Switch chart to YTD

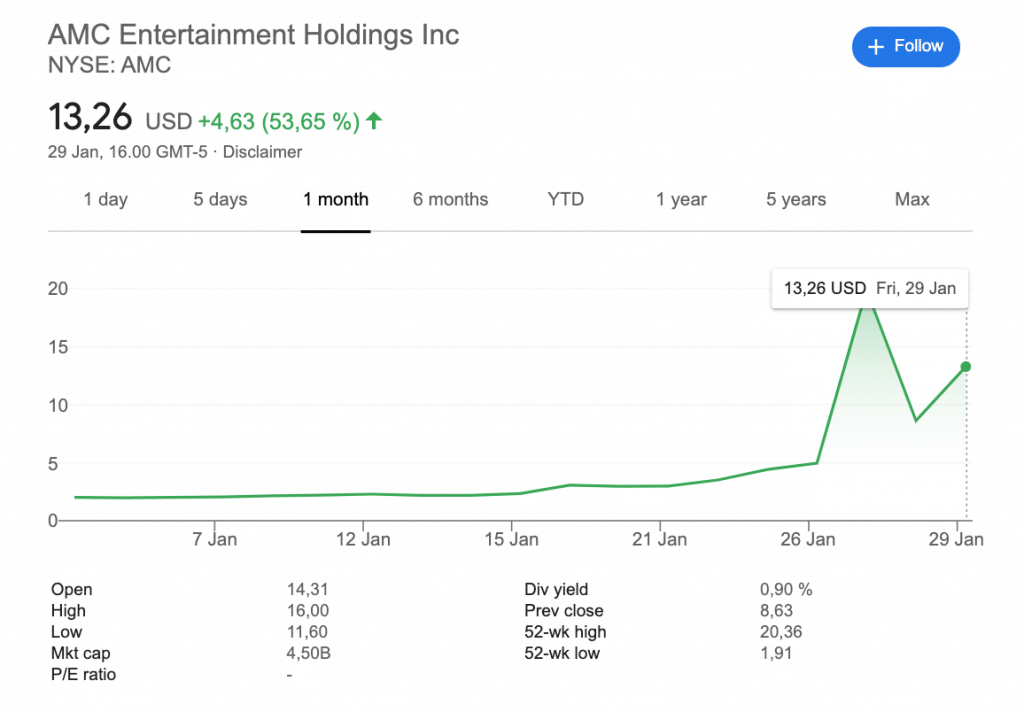(x=565, y=199)
